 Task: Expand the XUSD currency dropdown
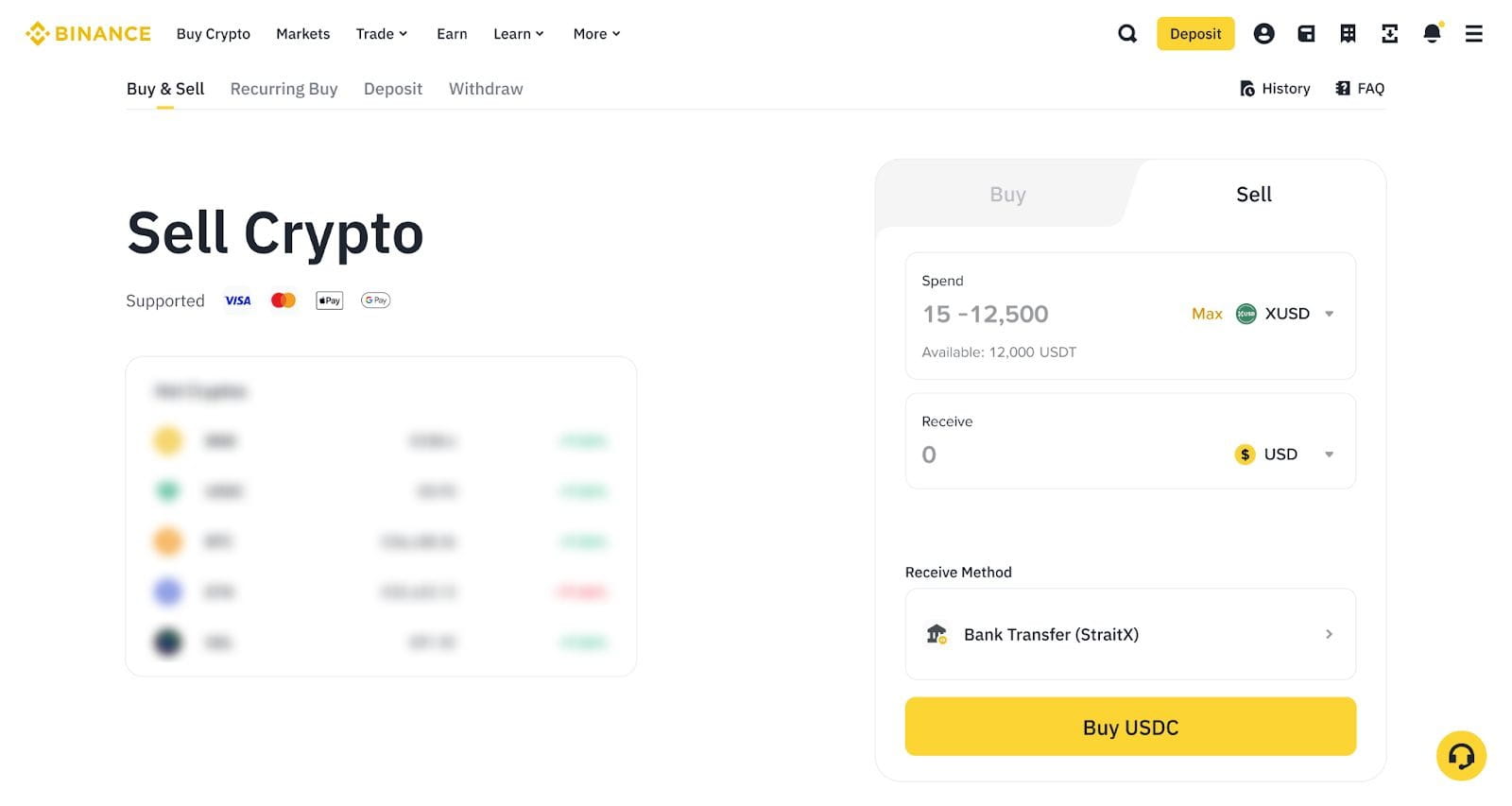click(x=1285, y=314)
